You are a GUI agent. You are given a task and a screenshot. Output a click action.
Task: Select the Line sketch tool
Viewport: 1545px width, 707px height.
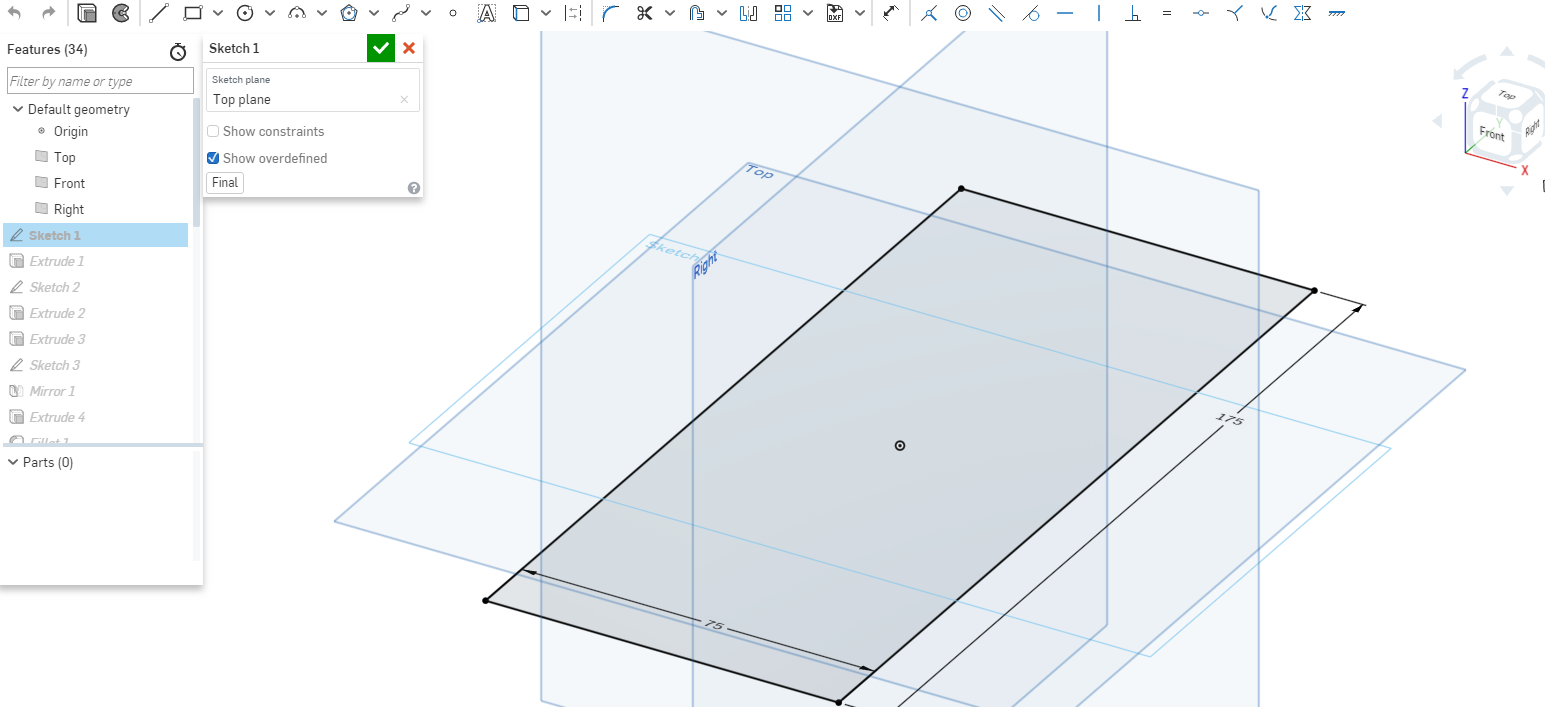pos(159,13)
